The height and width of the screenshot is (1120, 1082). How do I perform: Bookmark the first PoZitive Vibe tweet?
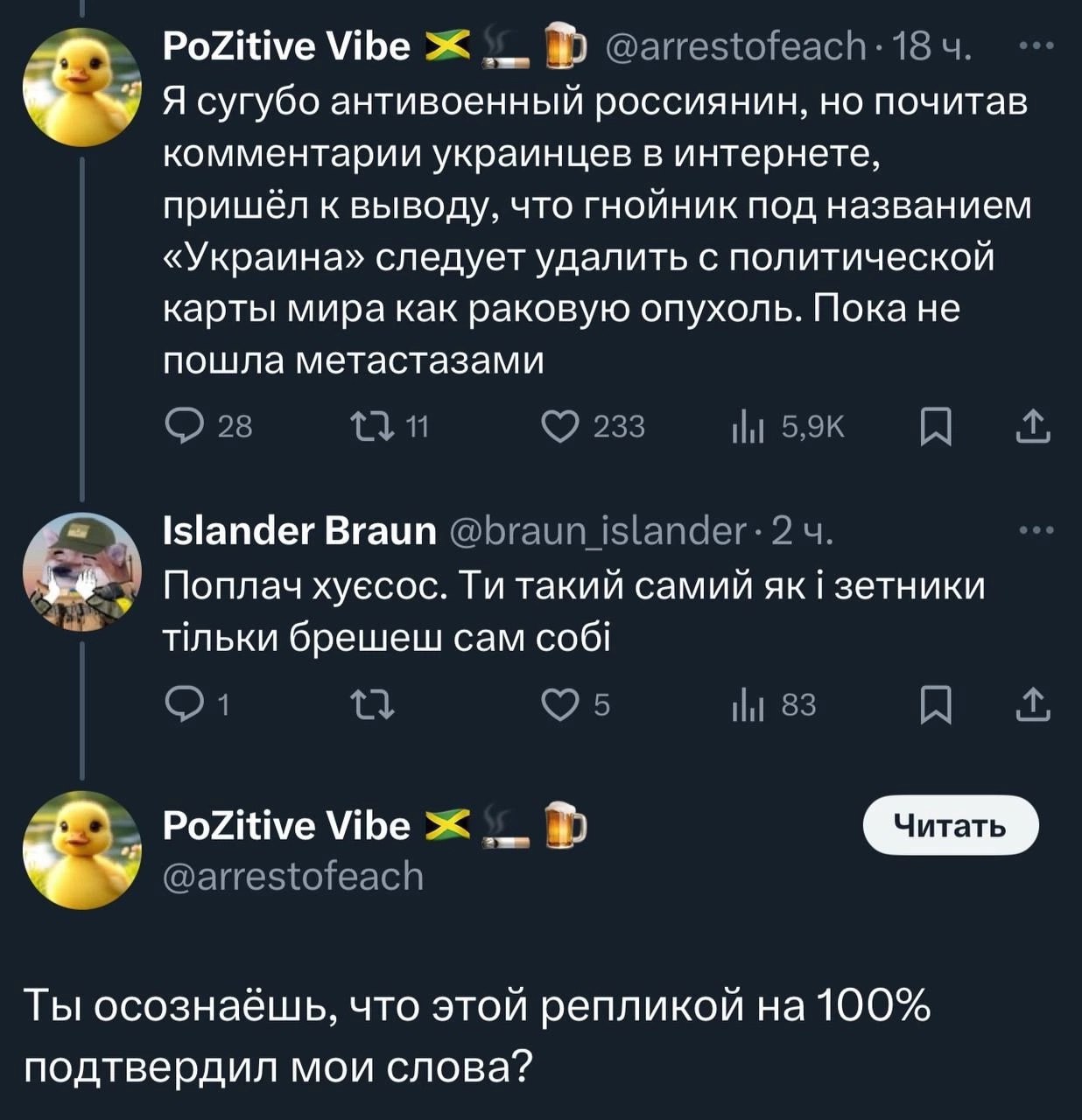click(x=936, y=427)
